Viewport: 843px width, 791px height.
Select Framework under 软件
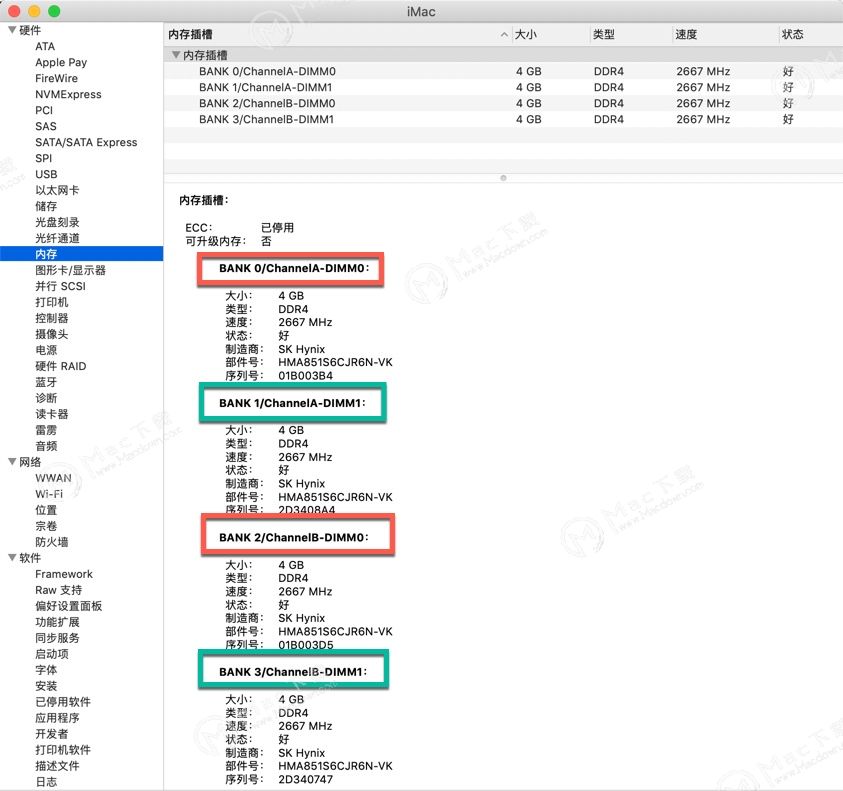click(x=64, y=574)
